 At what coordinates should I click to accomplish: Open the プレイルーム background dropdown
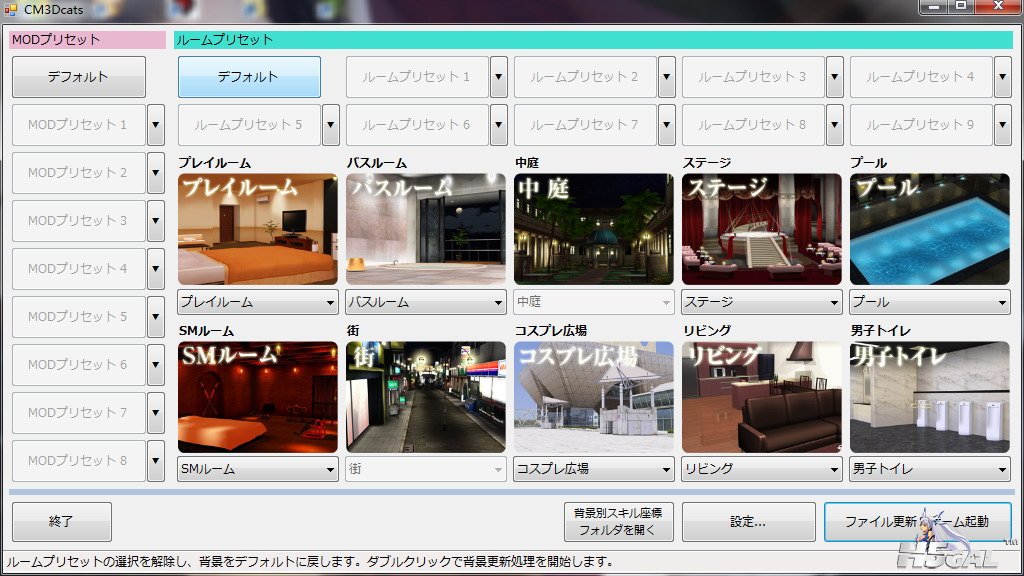pyautogui.click(x=258, y=302)
